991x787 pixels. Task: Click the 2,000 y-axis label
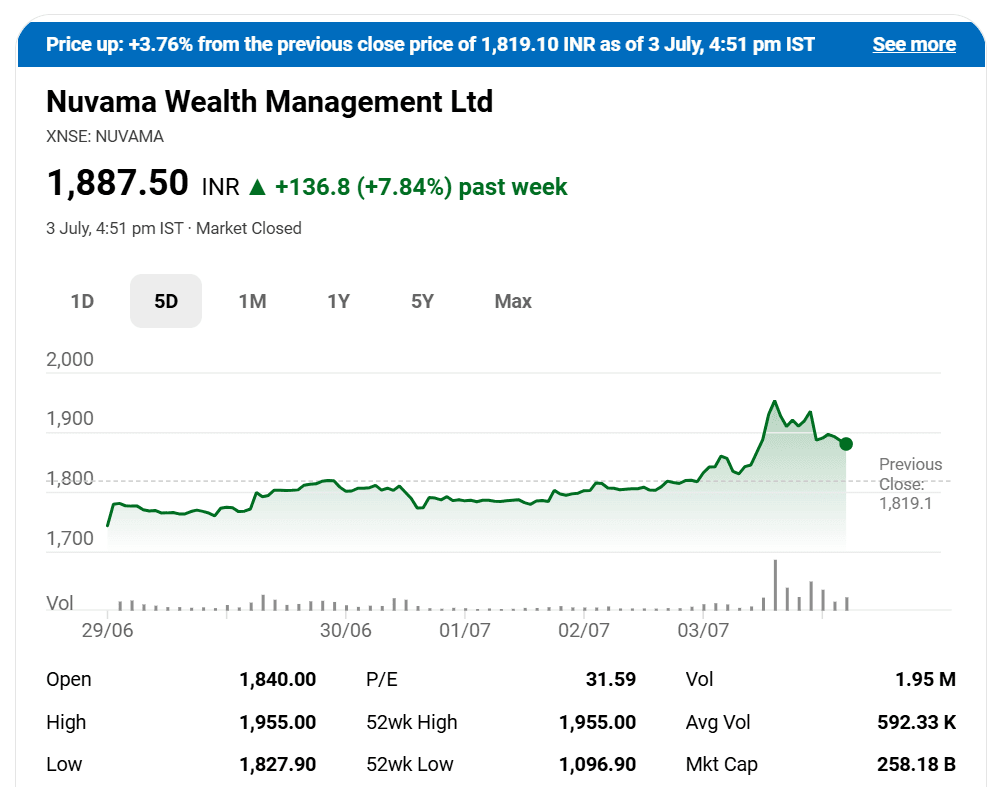pos(70,359)
